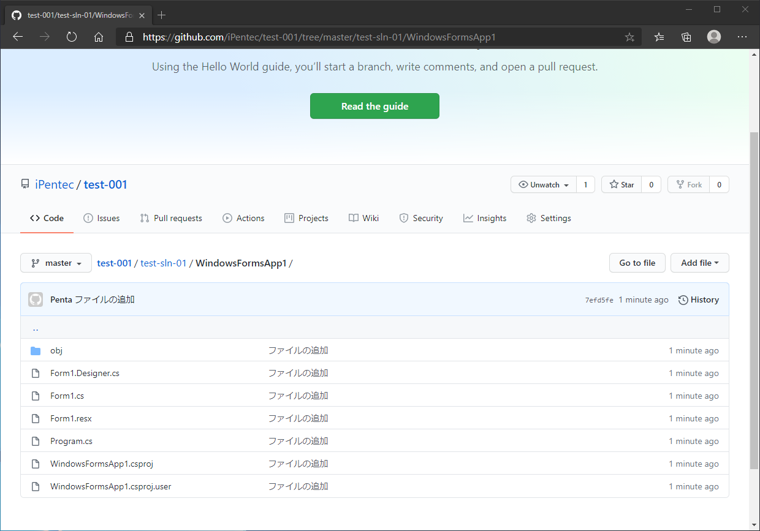
Task: Go up via the parent directory dots
Action: coord(35,328)
